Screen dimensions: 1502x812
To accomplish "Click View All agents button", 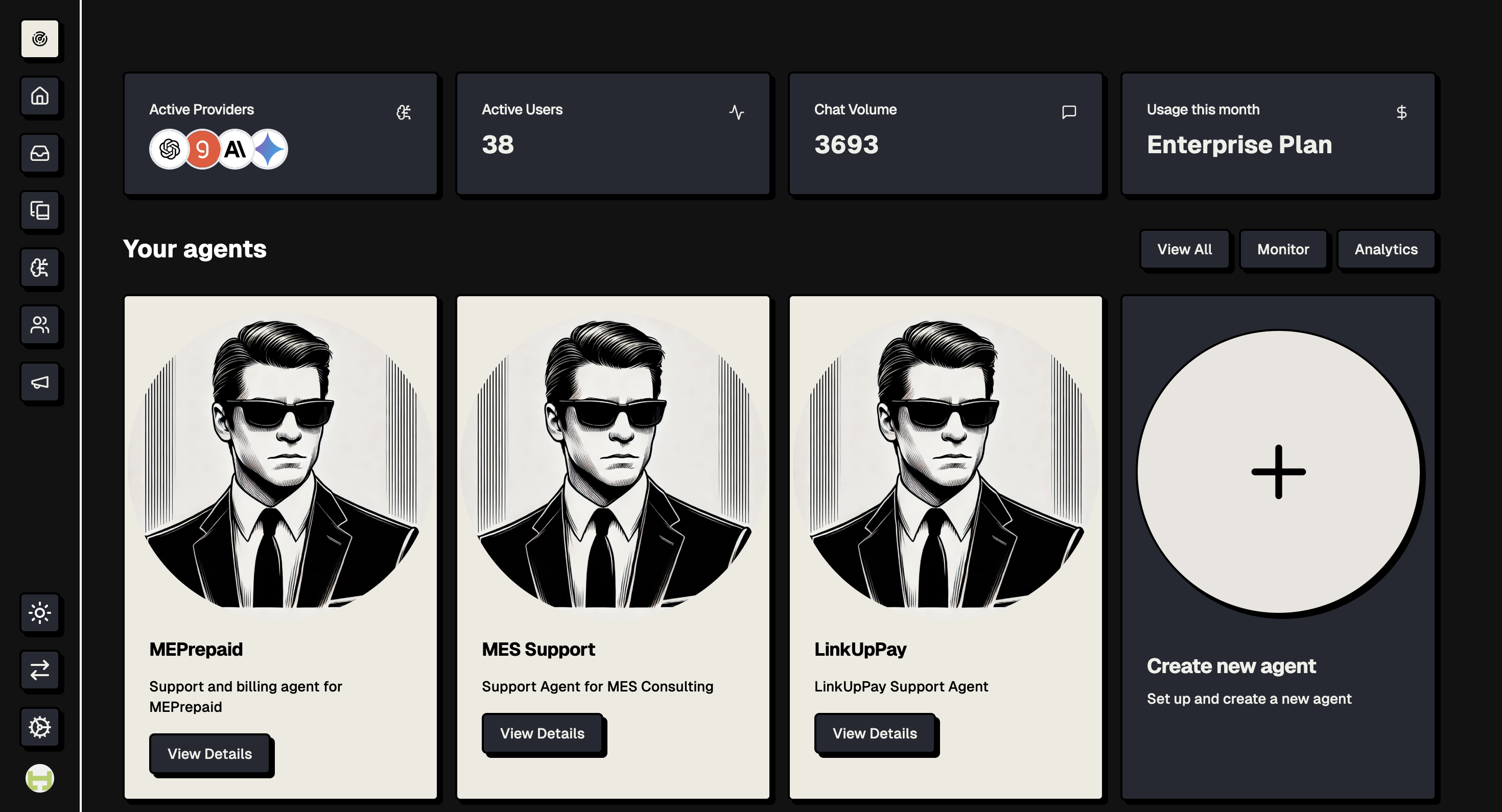I will click(1184, 250).
